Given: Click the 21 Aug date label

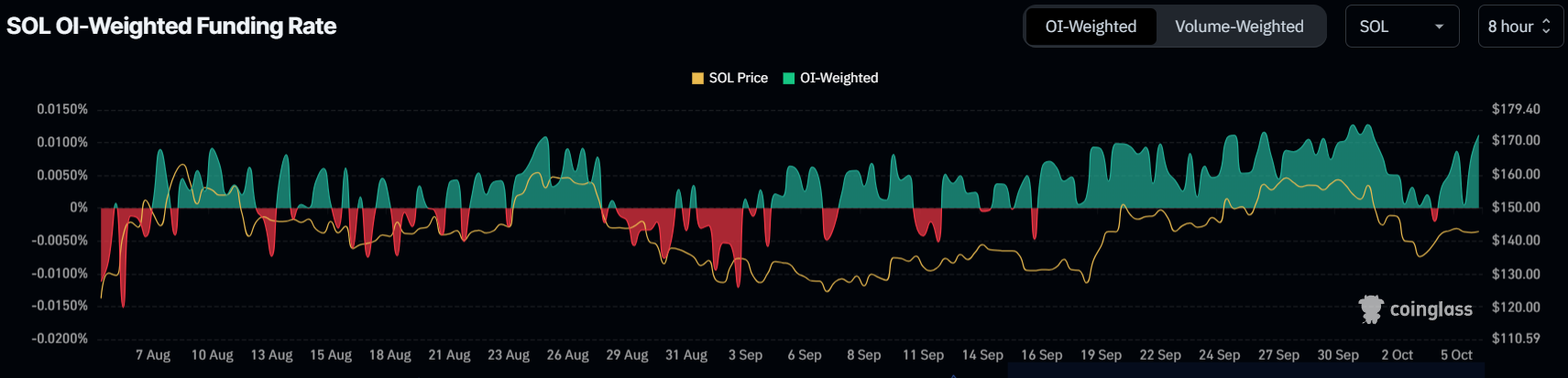Looking at the screenshot, I should 449,355.
